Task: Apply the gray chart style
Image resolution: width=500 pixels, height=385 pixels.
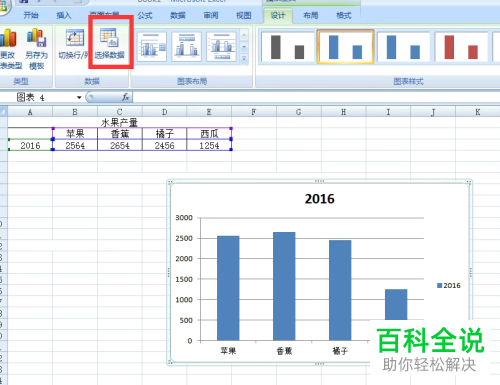Action: coord(287,47)
